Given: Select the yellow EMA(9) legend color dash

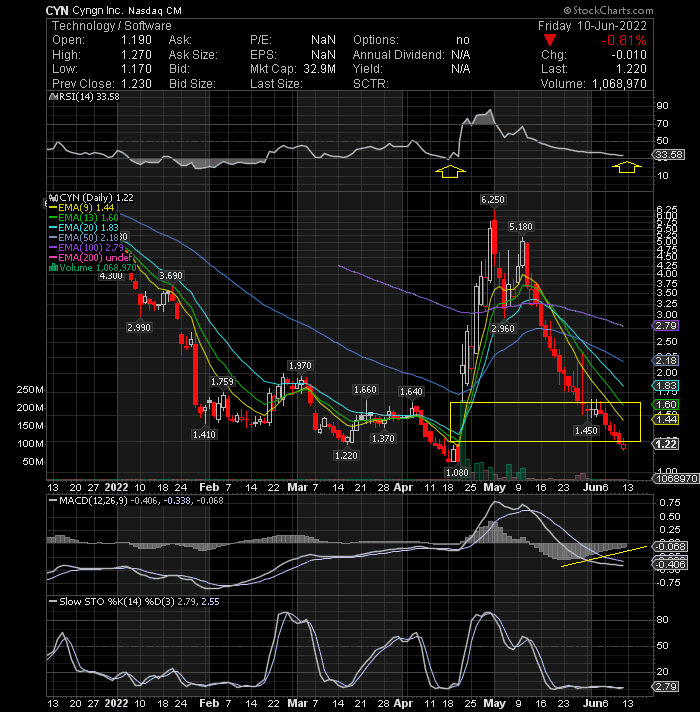Looking at the screenshot, I should [x=53, y=208].
